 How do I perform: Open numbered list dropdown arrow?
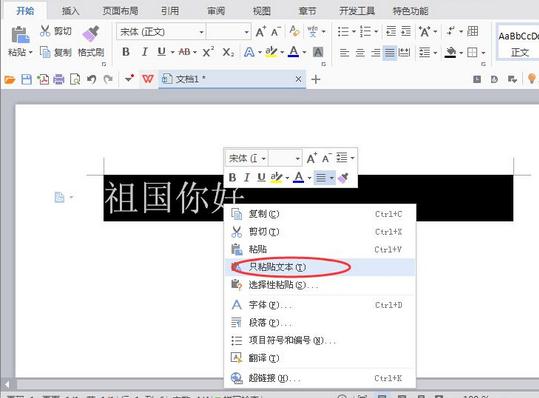376,32
